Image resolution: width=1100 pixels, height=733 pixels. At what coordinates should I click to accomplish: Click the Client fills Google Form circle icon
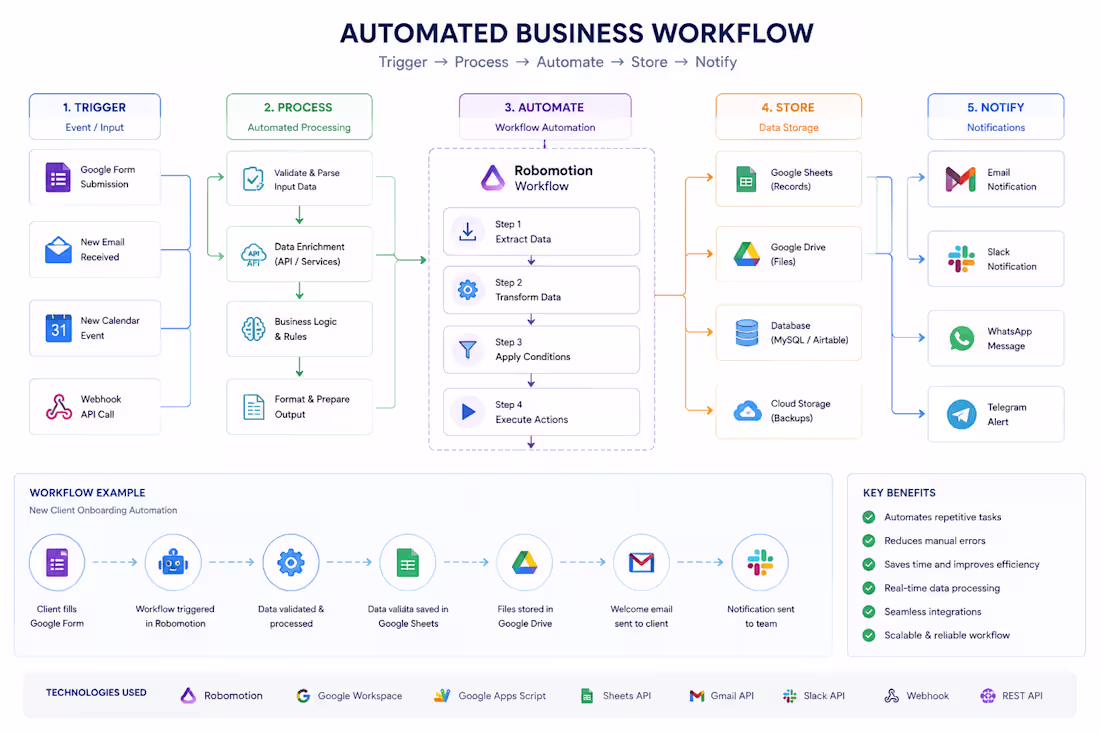(57, 563)
